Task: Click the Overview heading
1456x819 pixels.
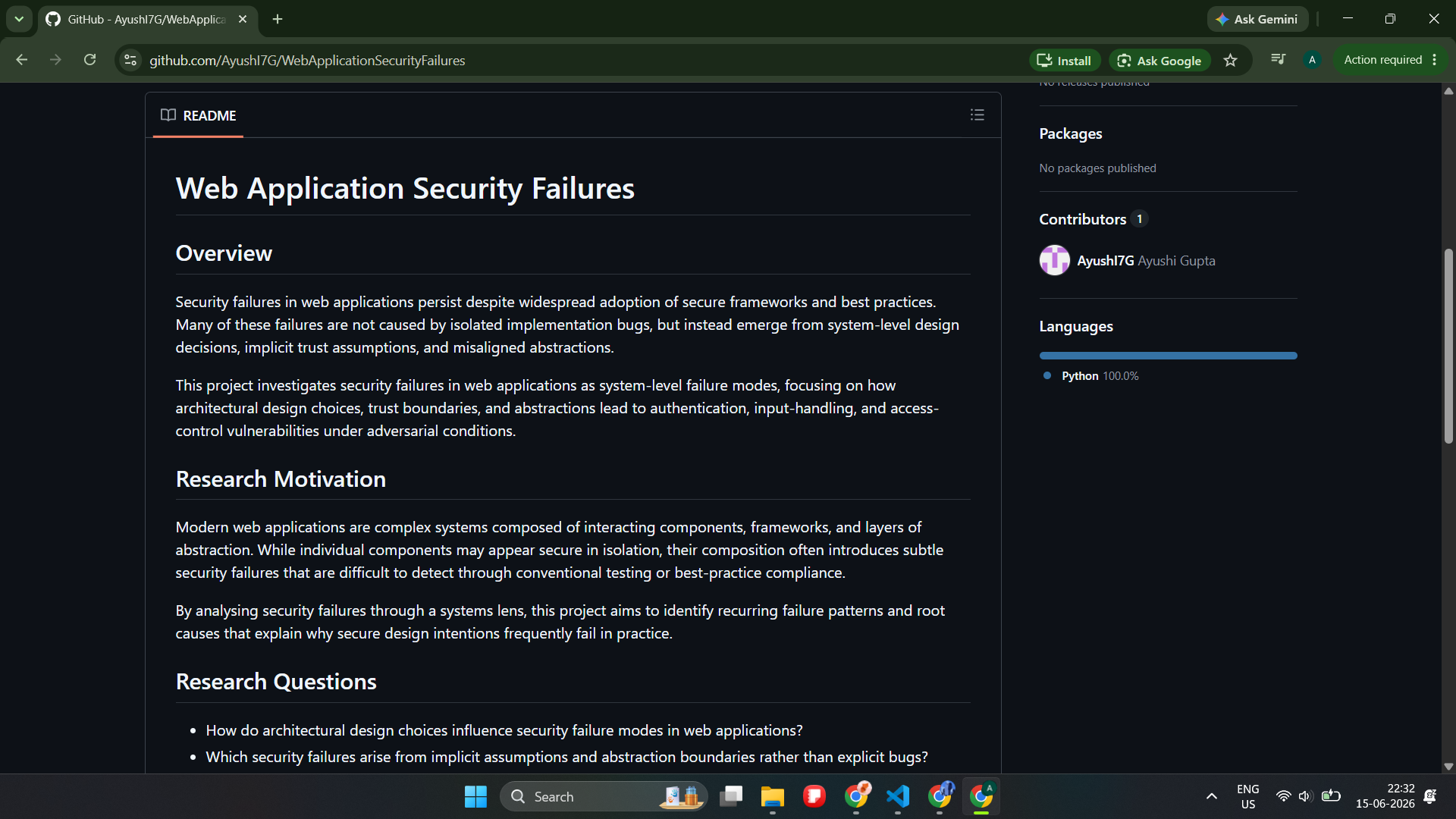Action: click(x=224, y=253)
